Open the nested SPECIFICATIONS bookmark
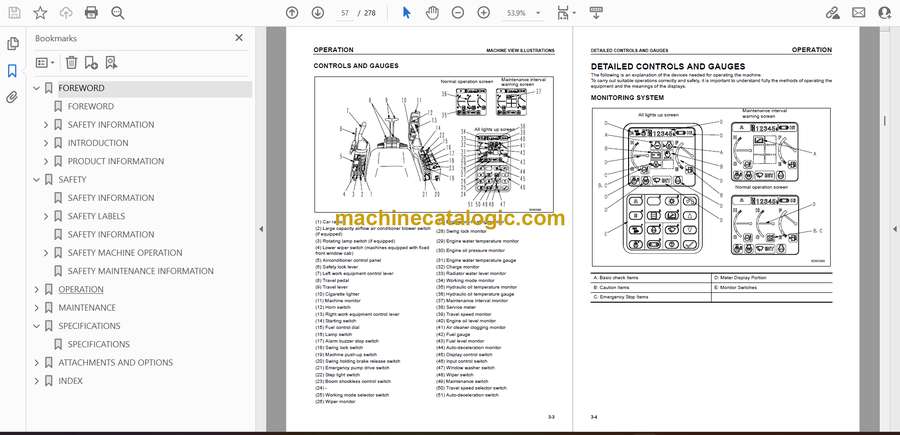This screenshot has height=435, width=900. click(x=99, y=344)
